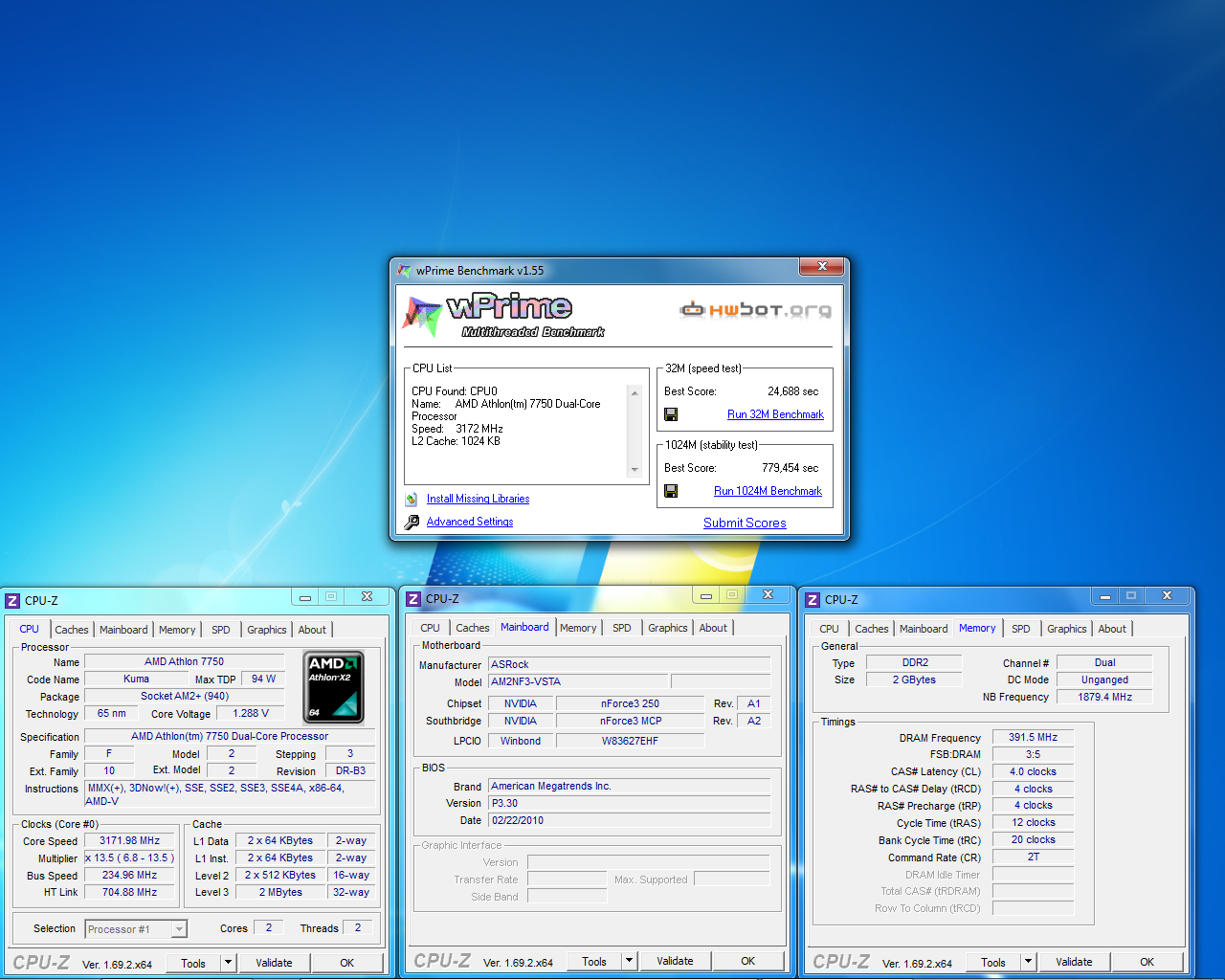
Task: Minimize the CPU-Z Mainboard window
Action: pos(705,595)
